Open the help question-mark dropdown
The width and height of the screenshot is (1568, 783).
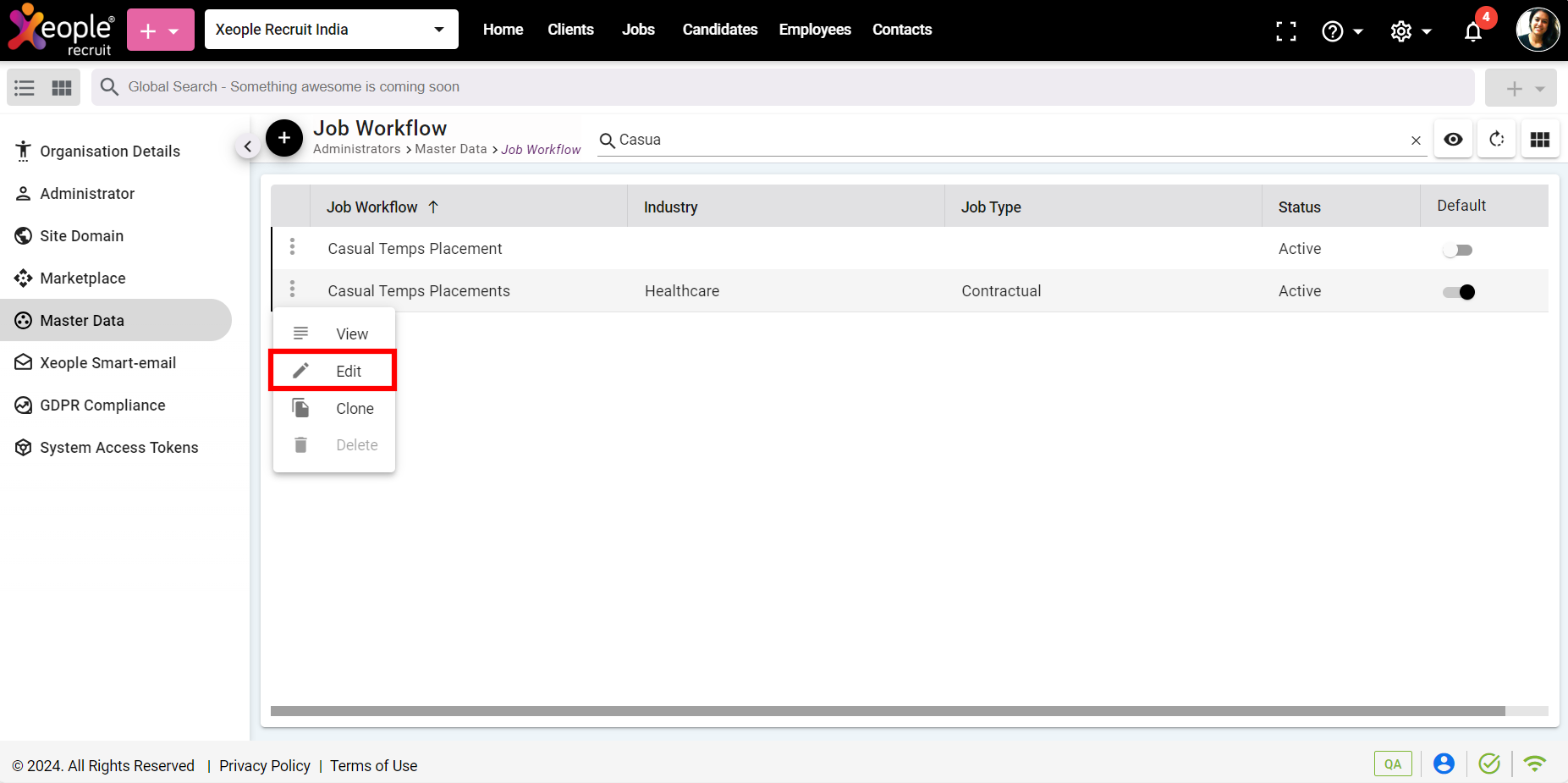[x=1342, y=31]
